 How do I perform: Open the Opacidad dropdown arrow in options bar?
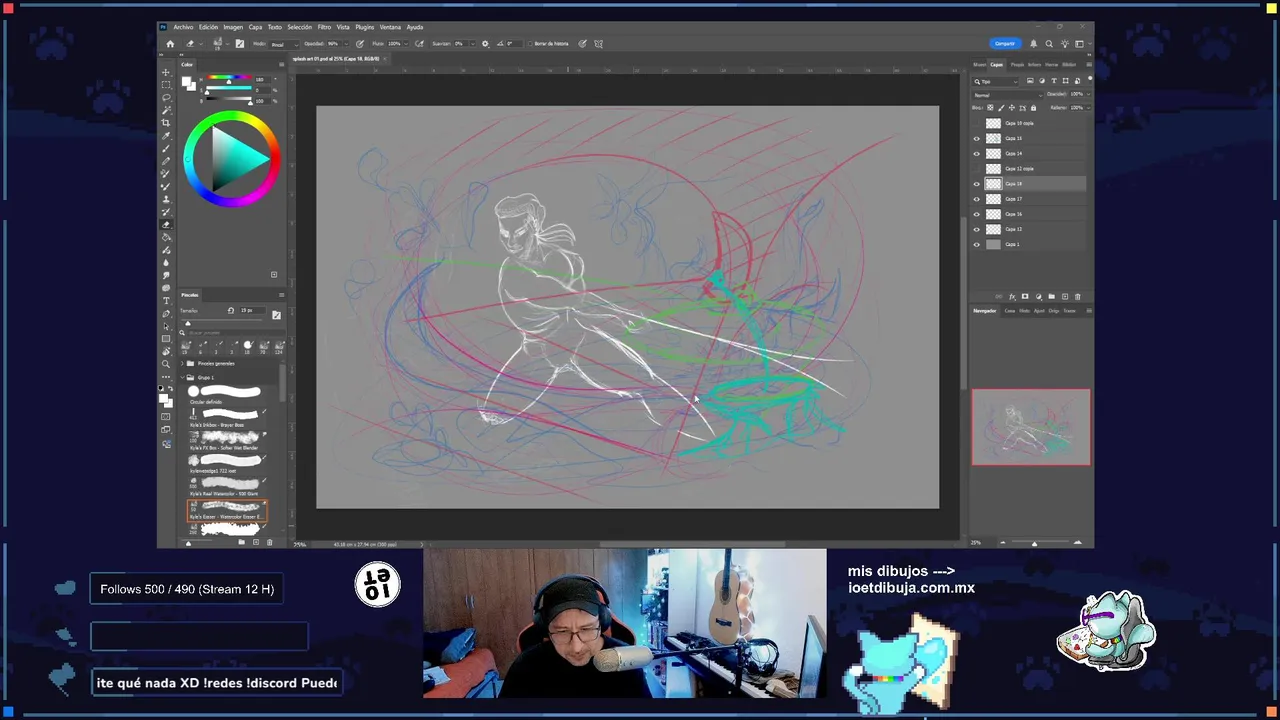click(346, 44)
